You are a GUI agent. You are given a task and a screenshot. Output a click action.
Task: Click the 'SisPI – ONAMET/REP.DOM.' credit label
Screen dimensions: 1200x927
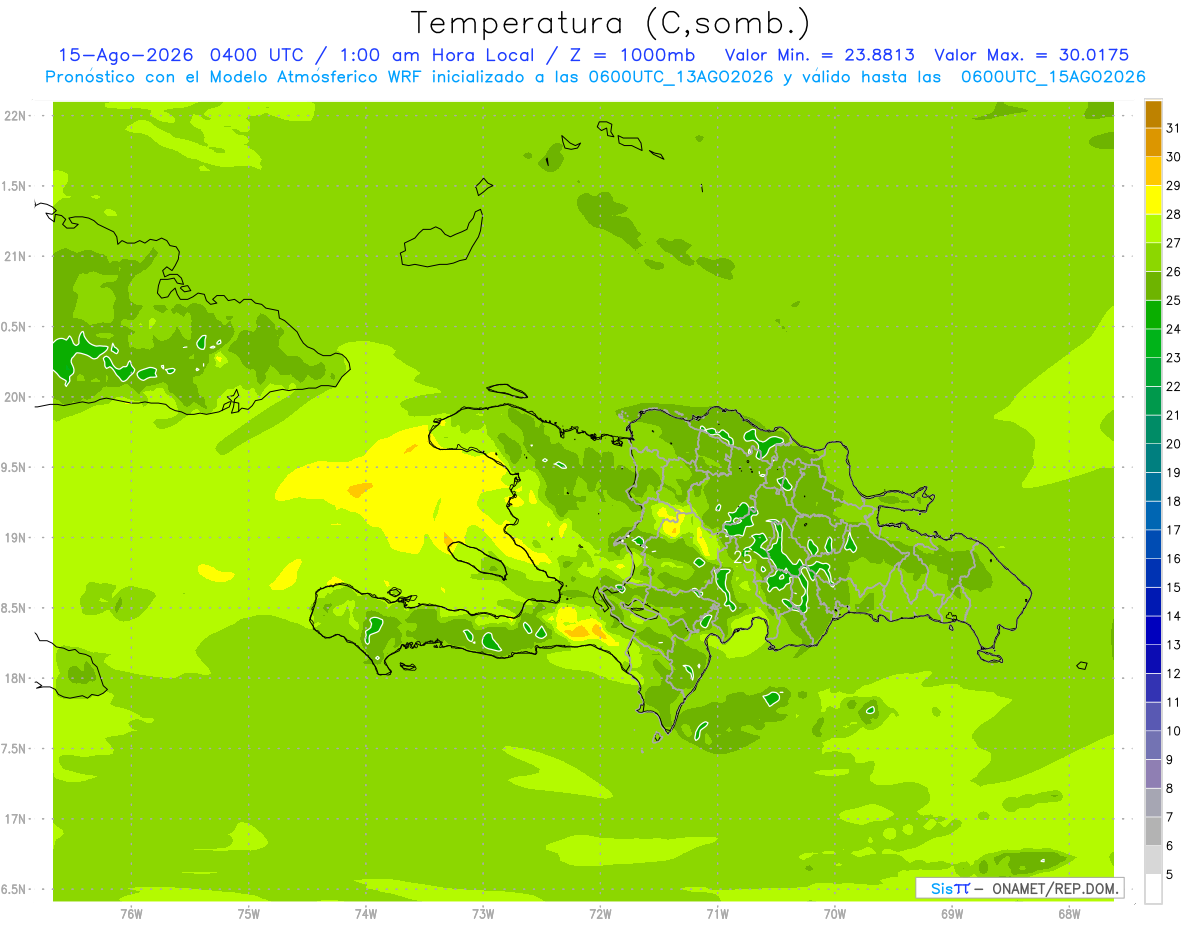(x=1019, y=888)
